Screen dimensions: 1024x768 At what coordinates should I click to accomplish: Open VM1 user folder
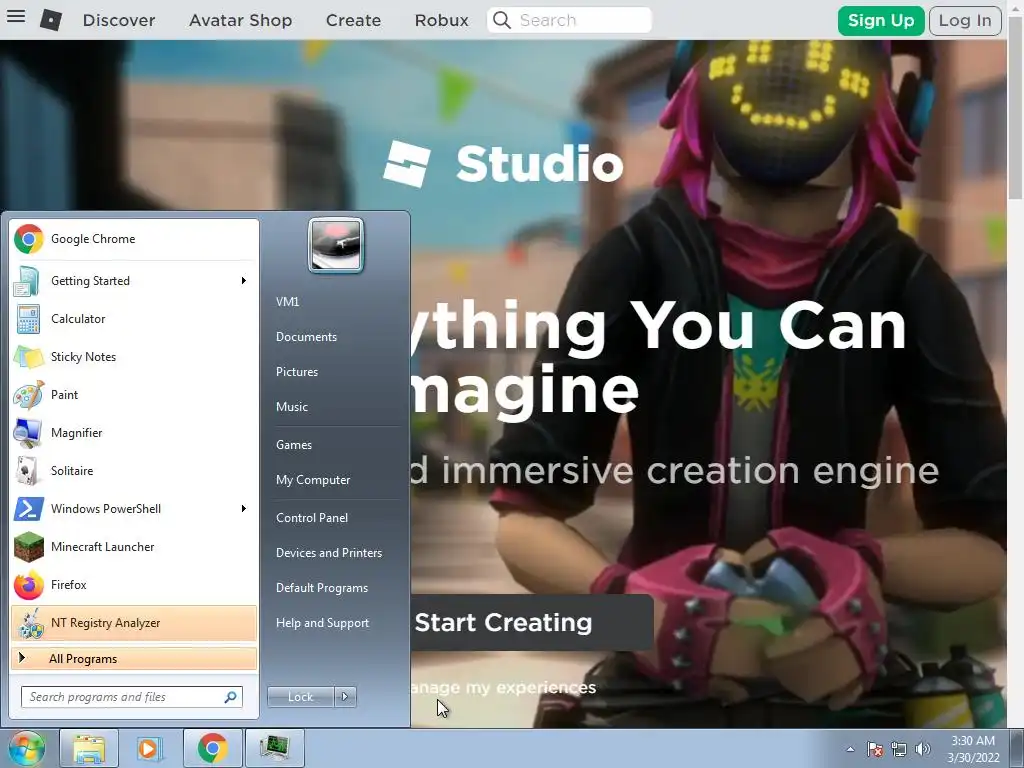[287, 302]
